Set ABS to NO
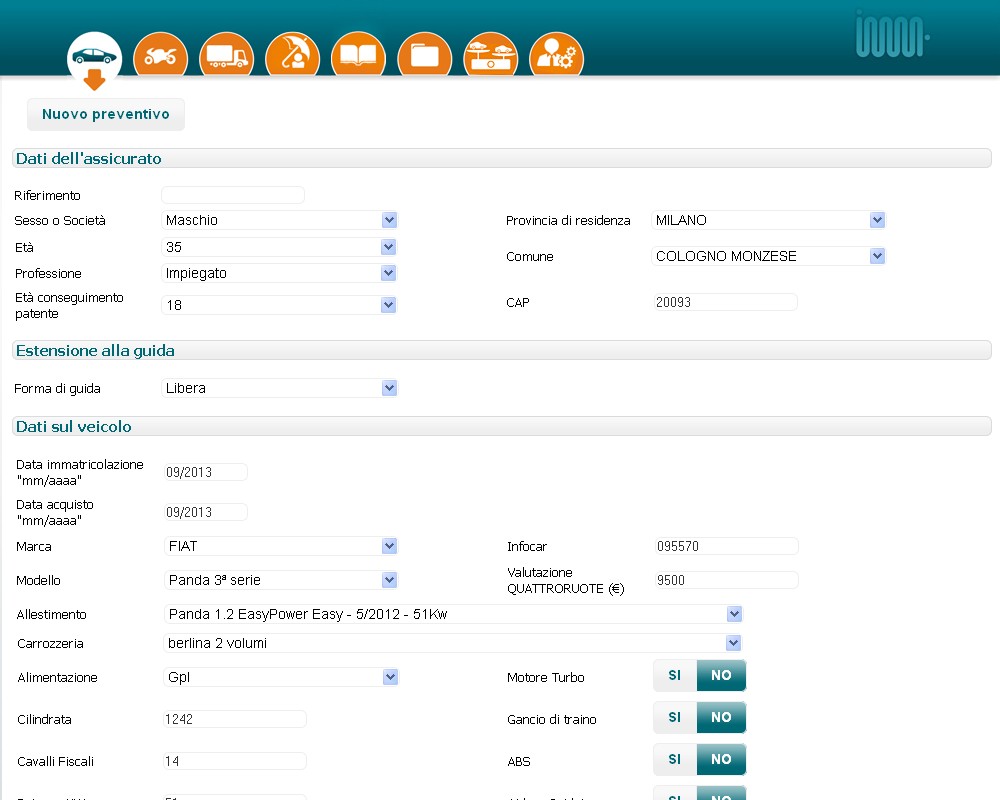The width and height of the screenshot is (1000, 800). click(x=721, y=759)
